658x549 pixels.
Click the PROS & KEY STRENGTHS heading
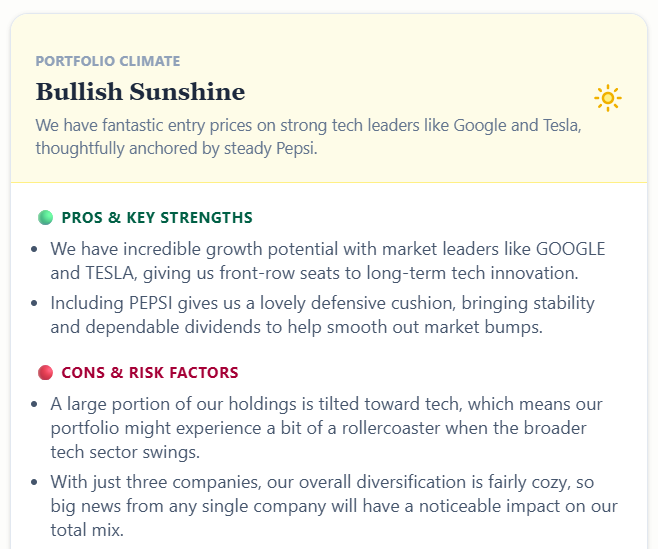157,218
